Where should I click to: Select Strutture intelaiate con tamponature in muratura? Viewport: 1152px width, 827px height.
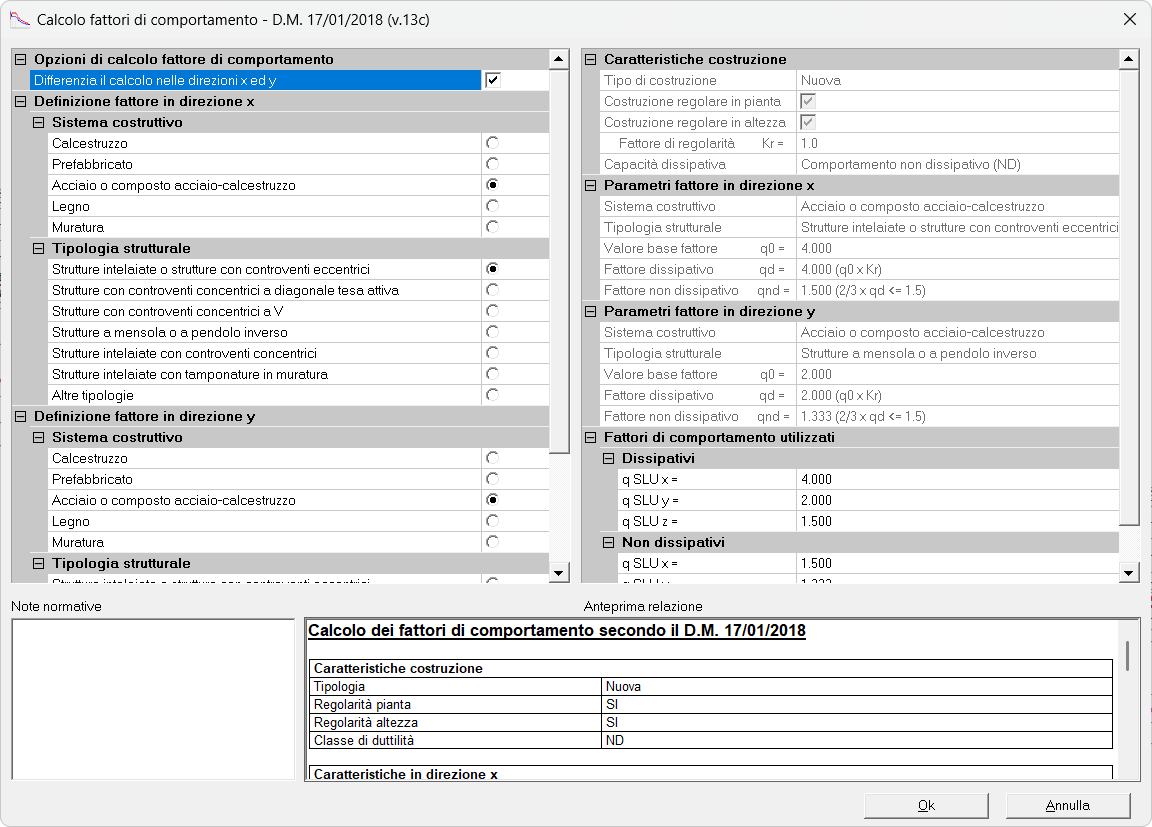[x=492, y=375]
